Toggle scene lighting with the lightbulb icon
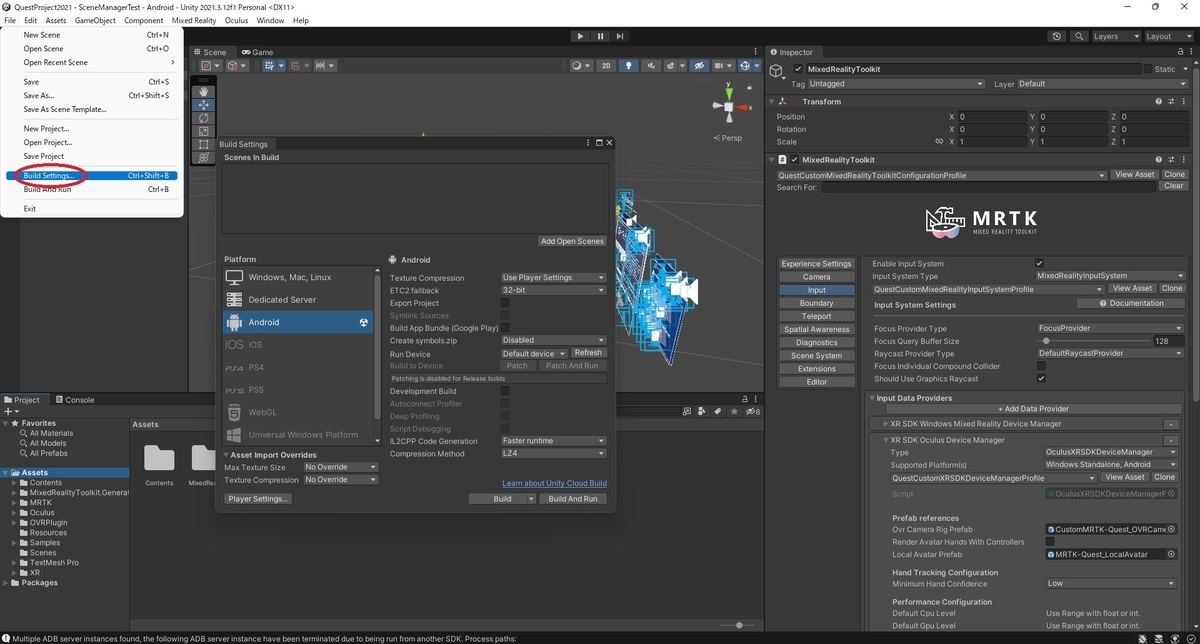This screenshot has width=1200, height=644. [628, 66]
